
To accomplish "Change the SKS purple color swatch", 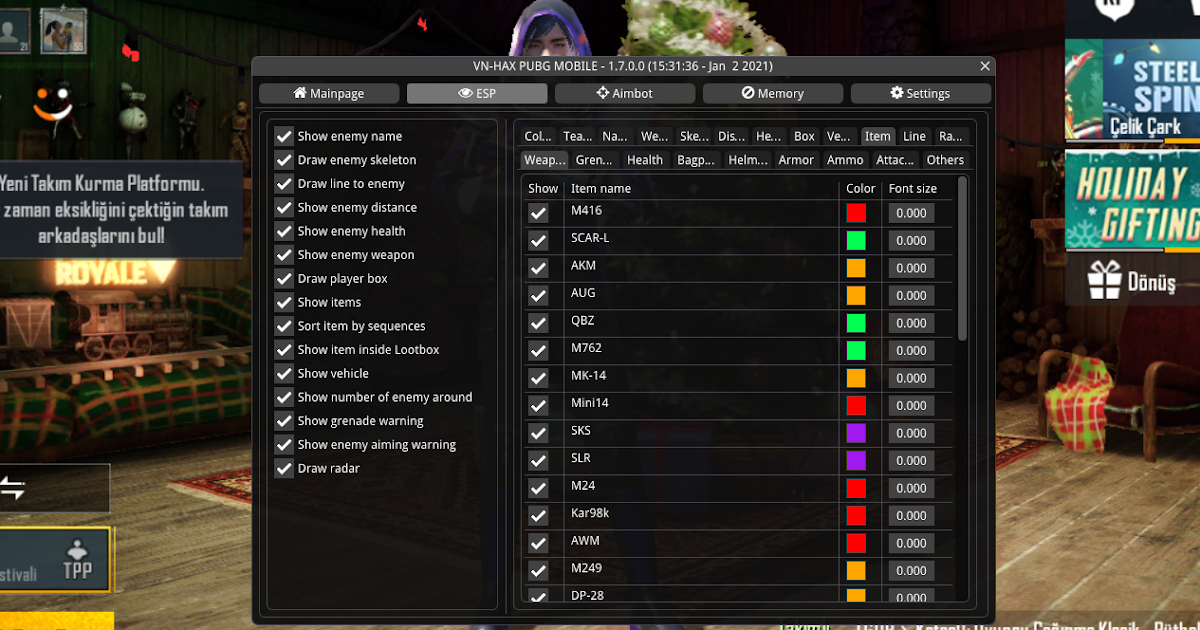I will [x=856, y=433].
